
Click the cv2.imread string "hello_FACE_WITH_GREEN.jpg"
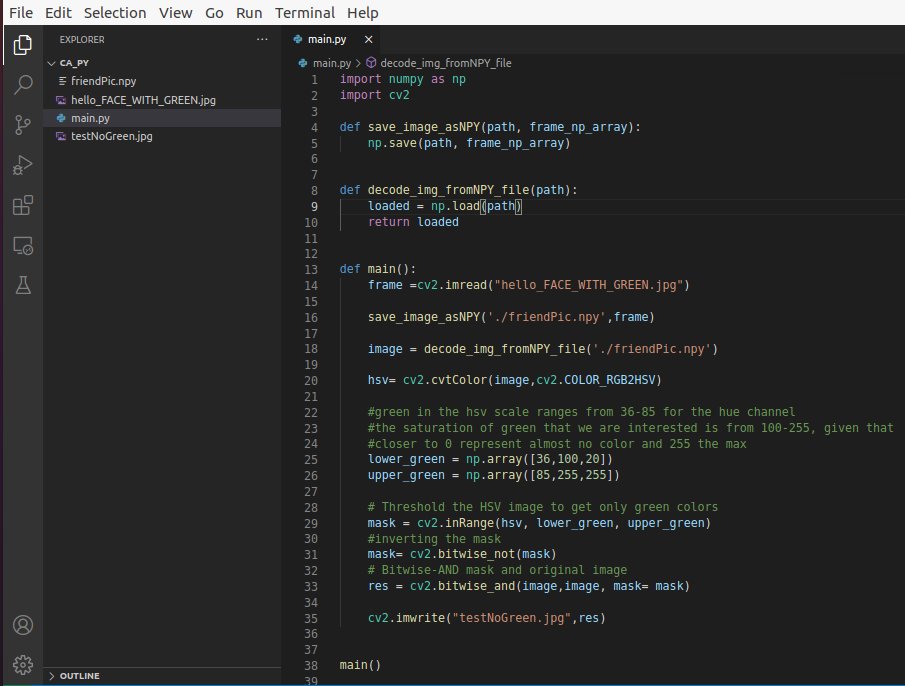(589, 285)
